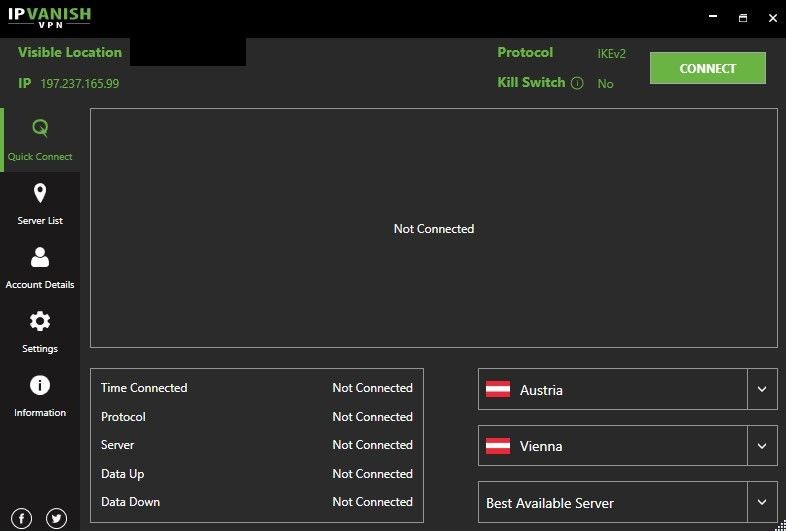
Task: Expand the Austria country dropdown
Action: coord(761,389)
